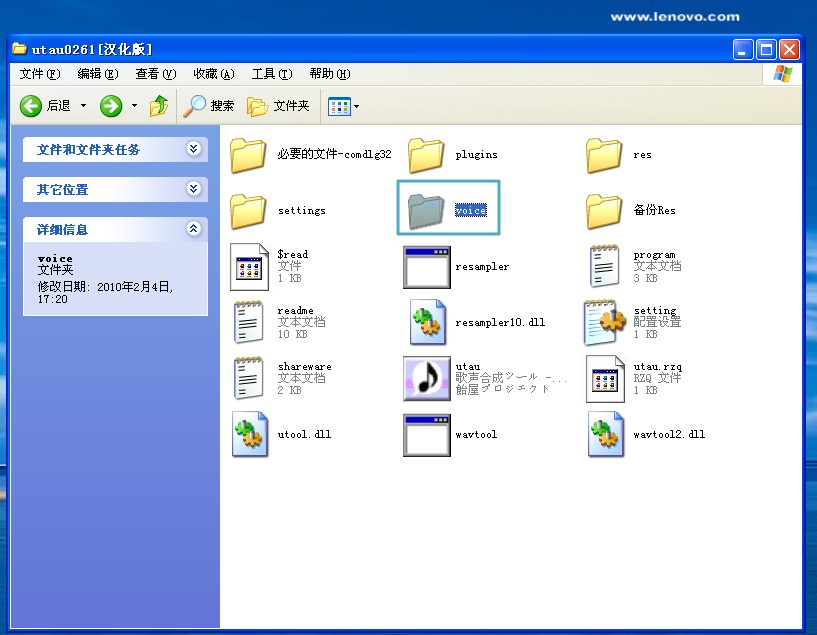Collapse the 详细信息 panel
The width and height of the screenshot is (817, 635).
[193, 228]
